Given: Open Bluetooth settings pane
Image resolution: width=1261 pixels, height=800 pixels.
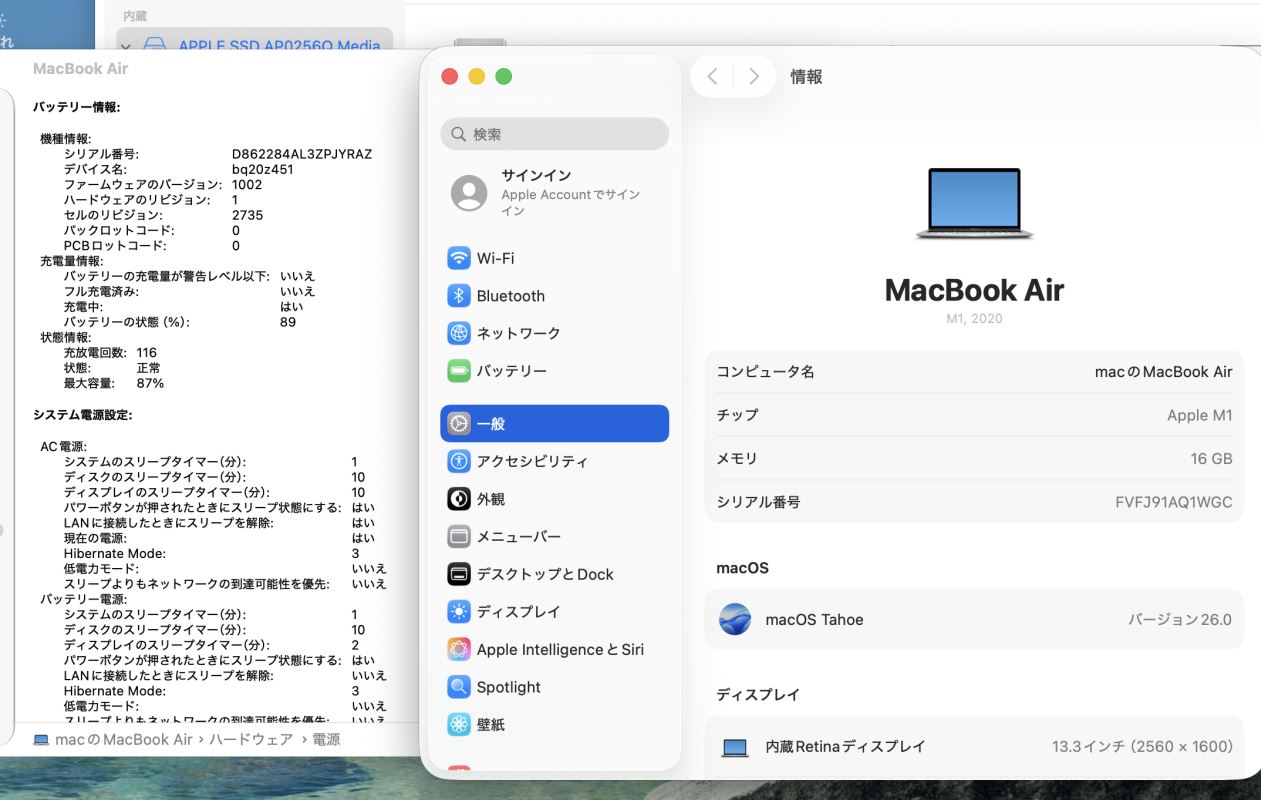Looking at the screenshot, I should point(510,296).
